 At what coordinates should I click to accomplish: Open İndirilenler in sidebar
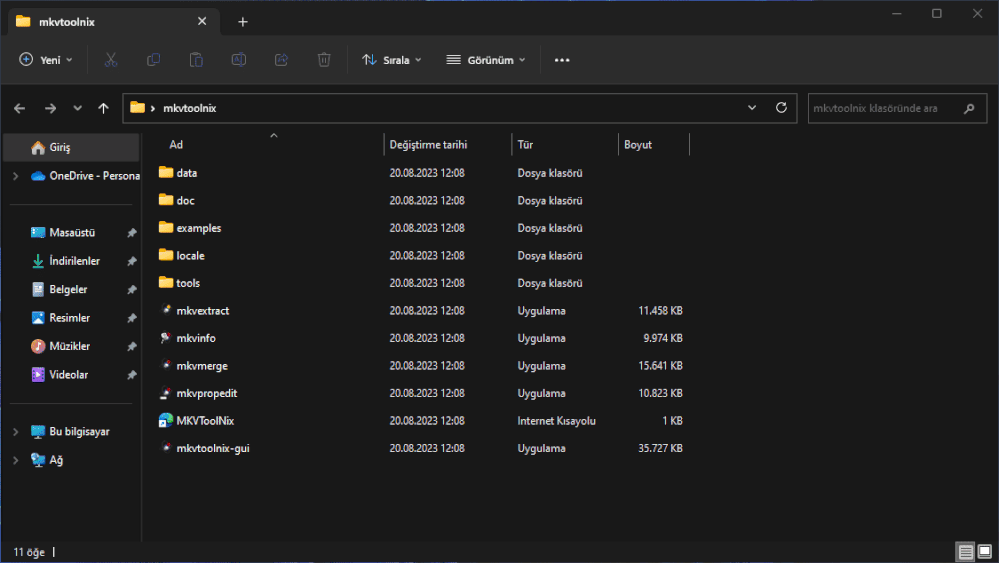75,261
